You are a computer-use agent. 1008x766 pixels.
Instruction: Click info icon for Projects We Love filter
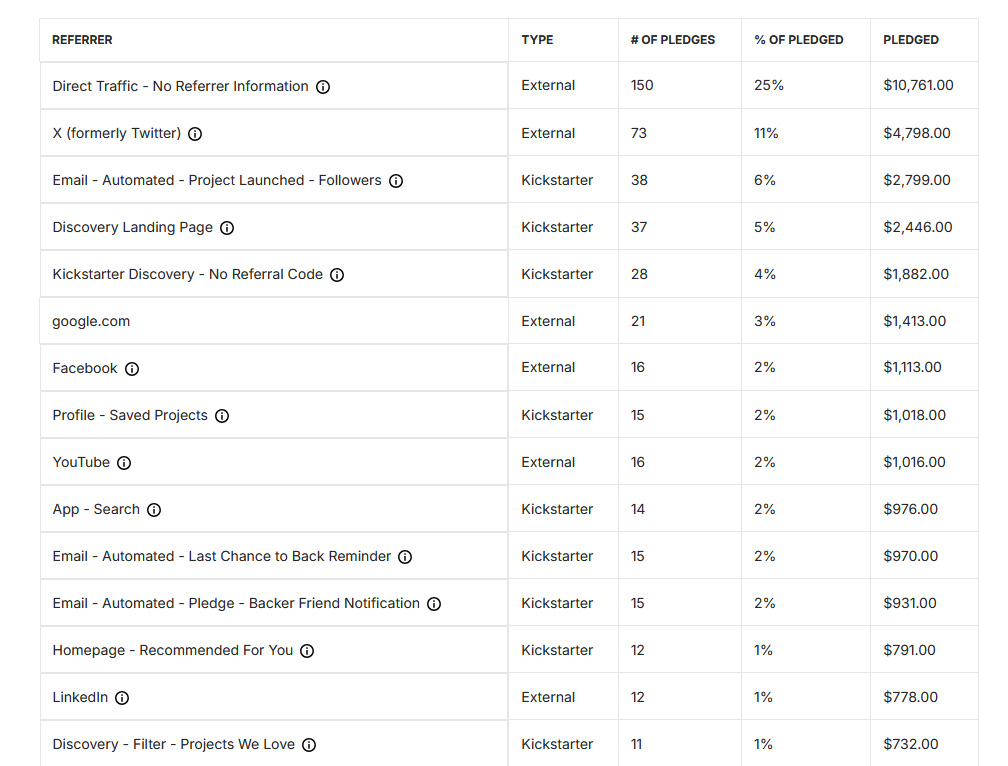tap(309, 745)
